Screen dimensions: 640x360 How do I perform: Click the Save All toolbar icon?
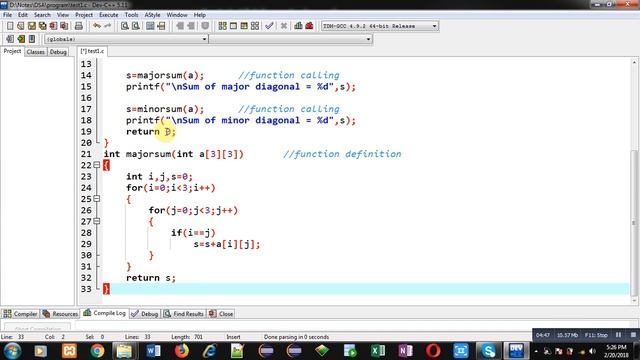click(42, 26)
